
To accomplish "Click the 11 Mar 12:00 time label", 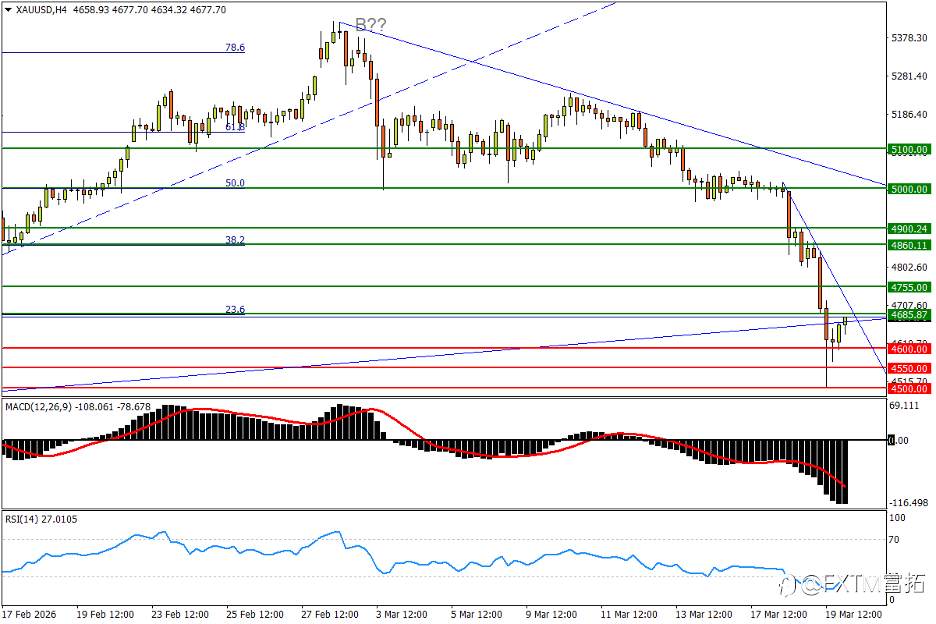I will (x=629, y=614).
